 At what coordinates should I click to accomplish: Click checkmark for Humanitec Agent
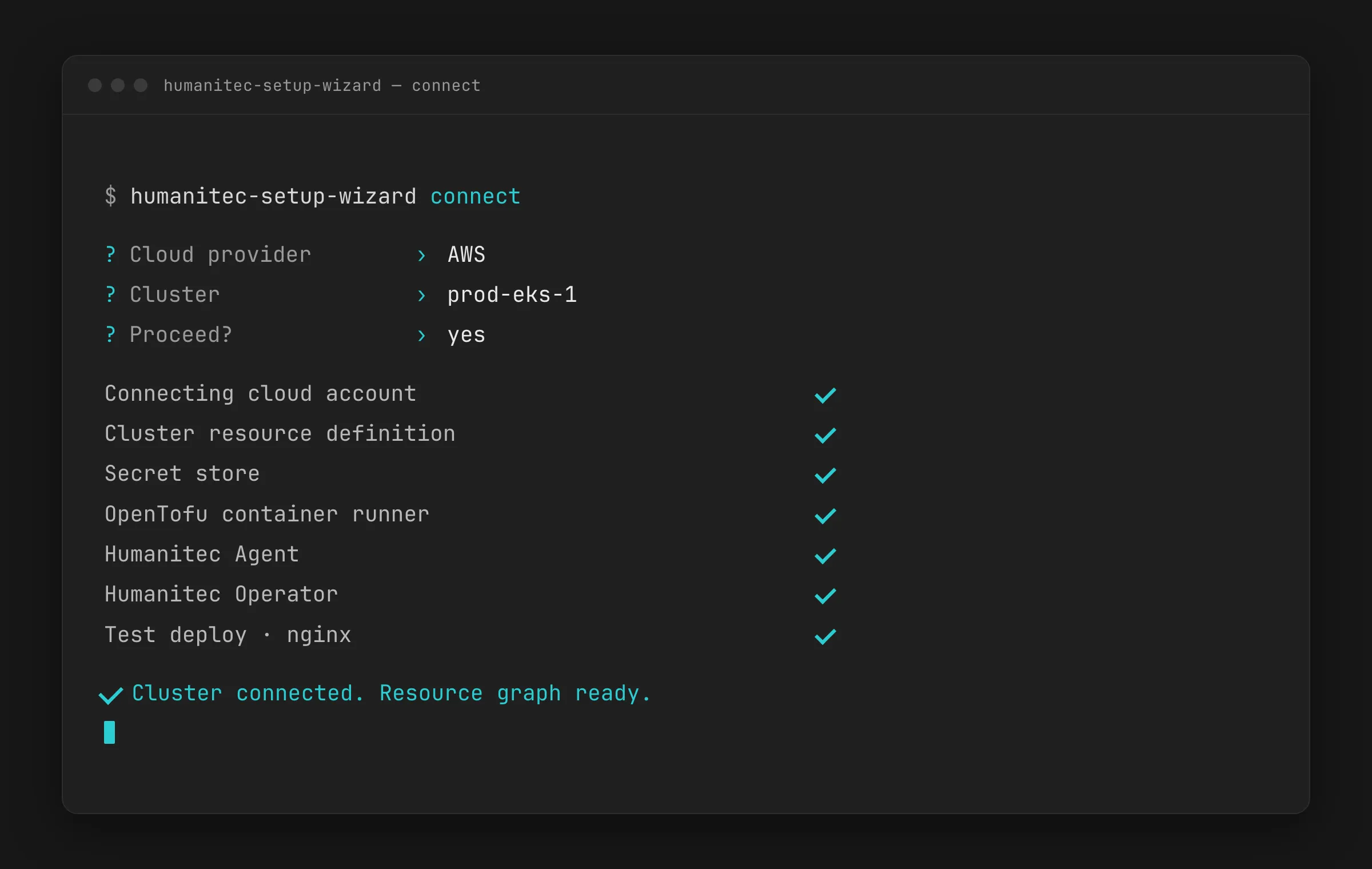coord(825,556)
